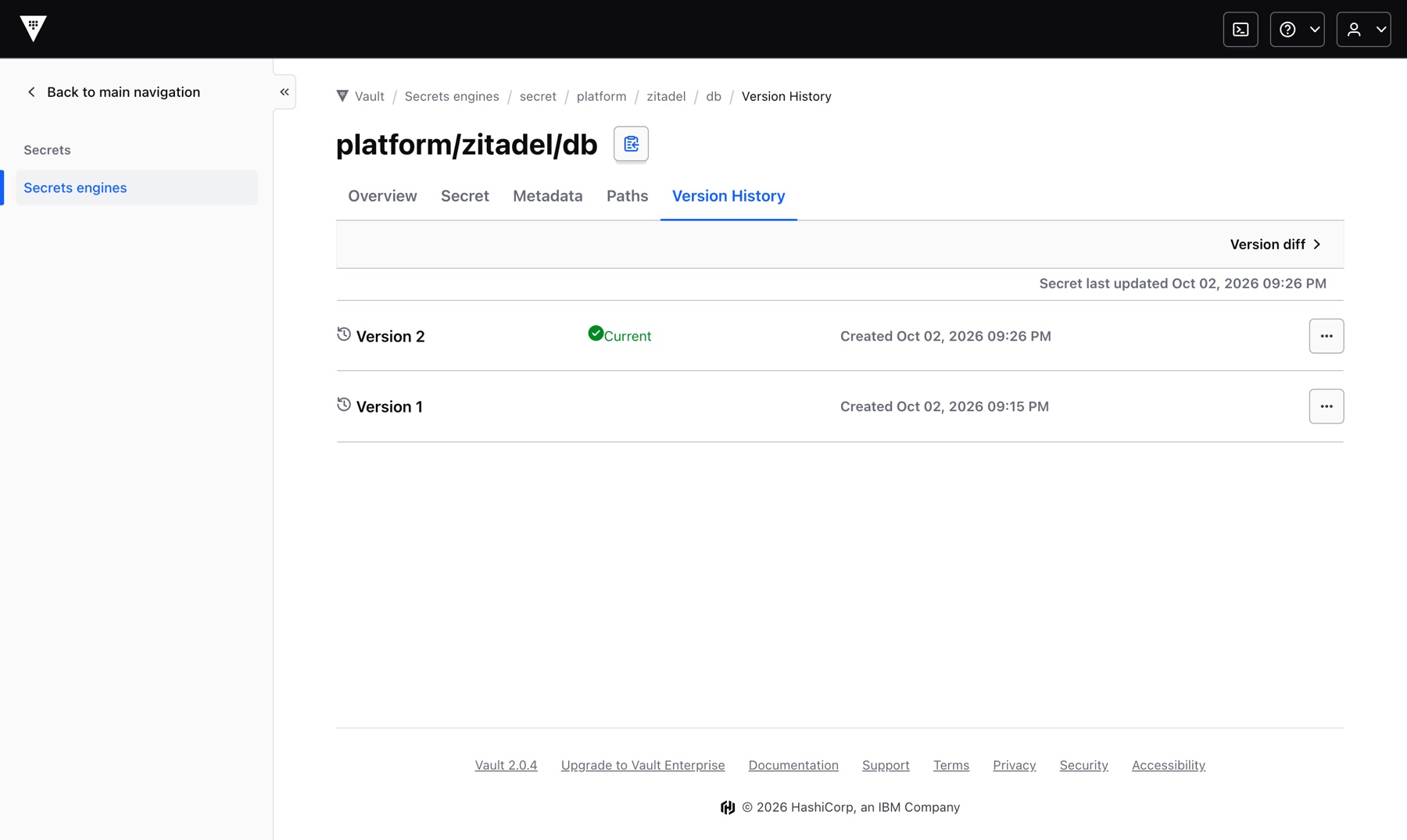Click the Vault breadcrumb link
The image size is (1407, 840).
tap(369, 96)
